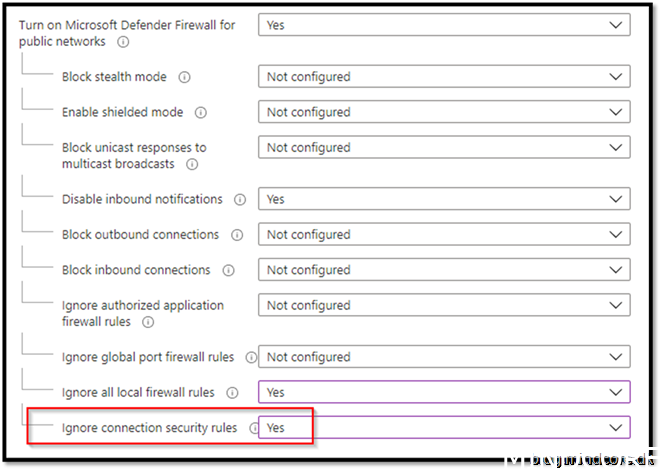Expand the Block stealth mode dropdown
The height and width of the screenshot is (470, 661).
point(444,77)
